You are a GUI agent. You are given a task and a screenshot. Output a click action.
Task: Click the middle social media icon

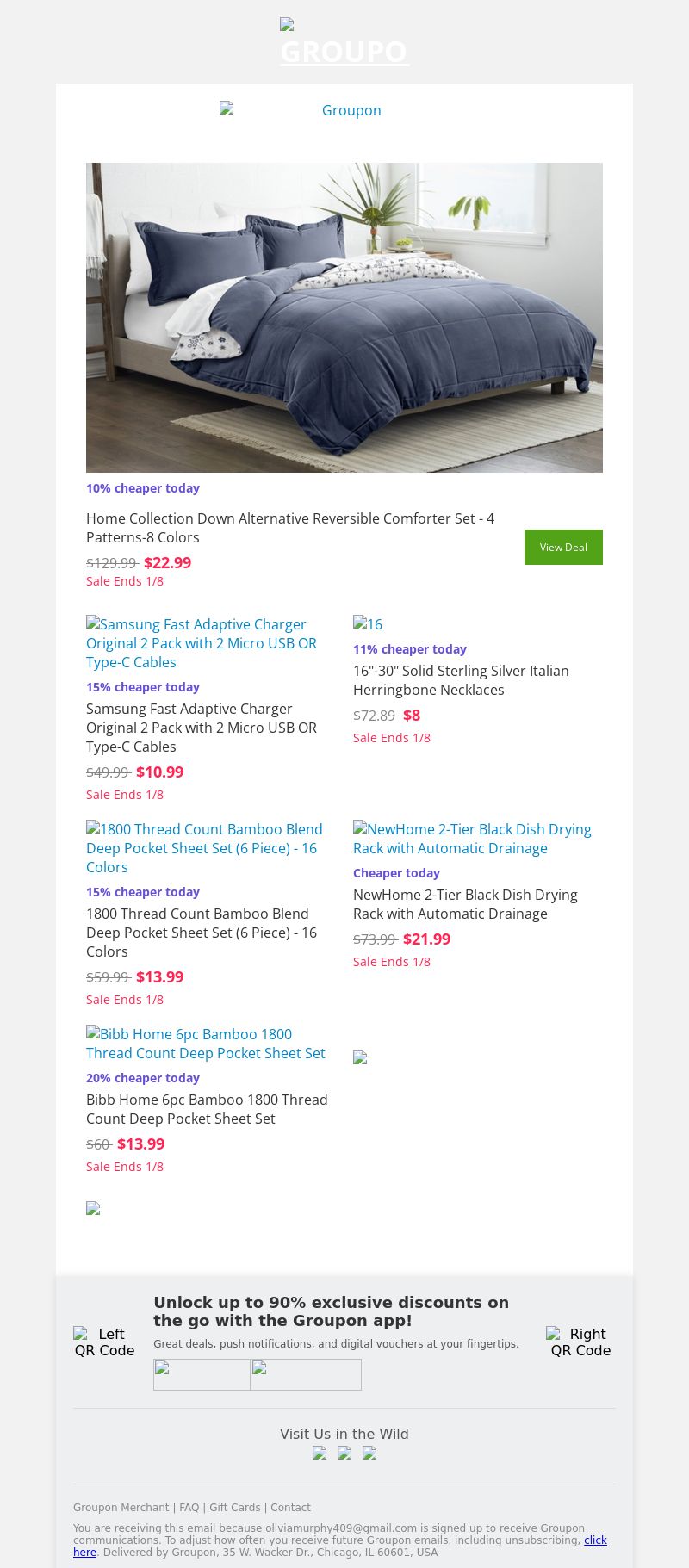[x=344, y=1453]
